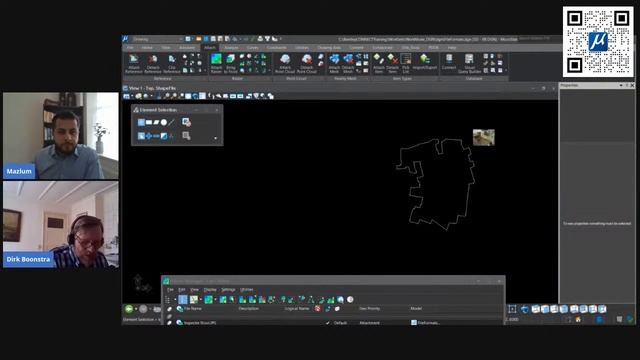Select the Clip Reference tool
The height and width of the screenshot is (360, 640).
(172, 64)
